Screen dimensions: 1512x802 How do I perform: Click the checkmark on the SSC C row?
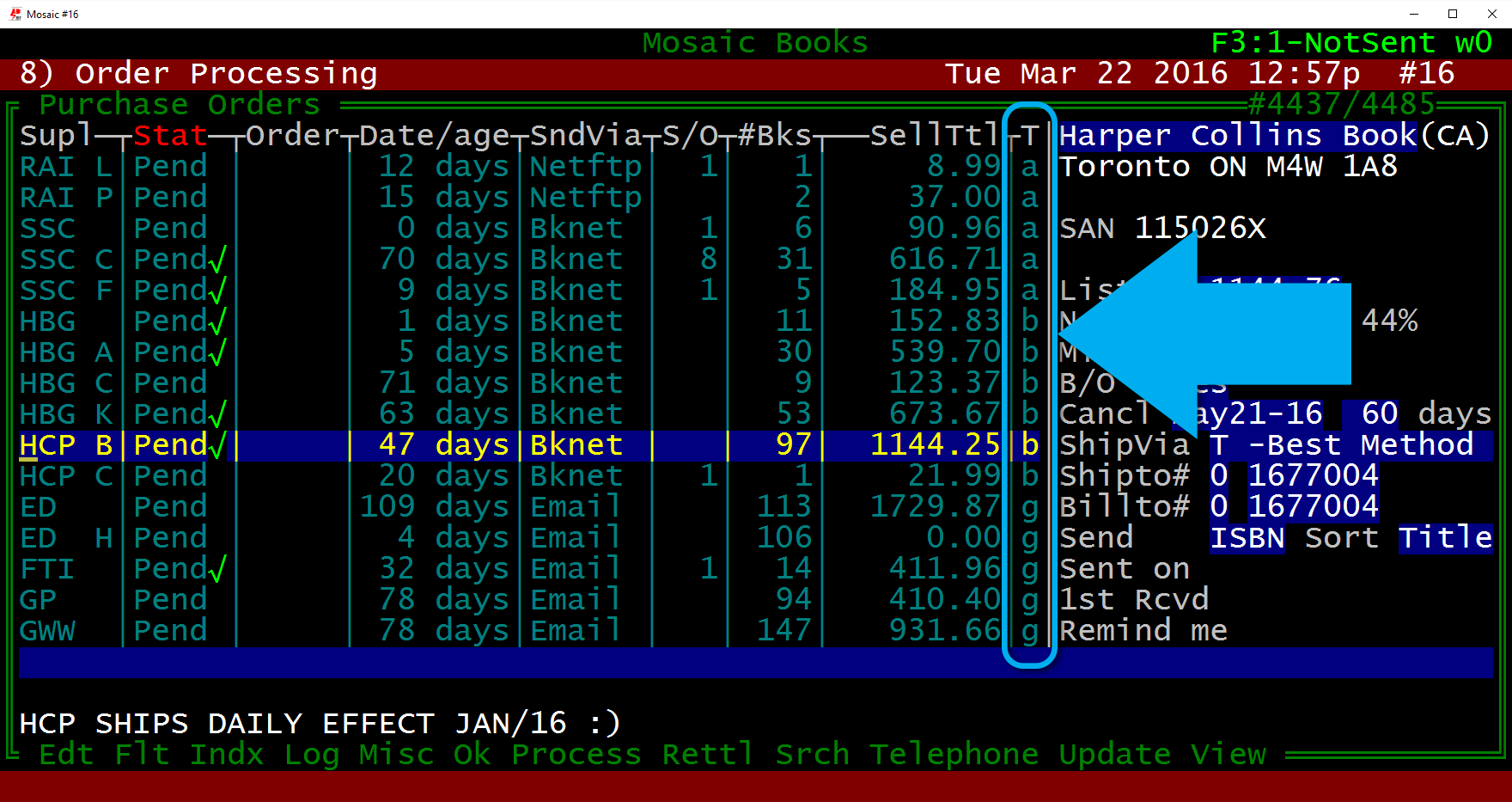(x=218, y=260)
